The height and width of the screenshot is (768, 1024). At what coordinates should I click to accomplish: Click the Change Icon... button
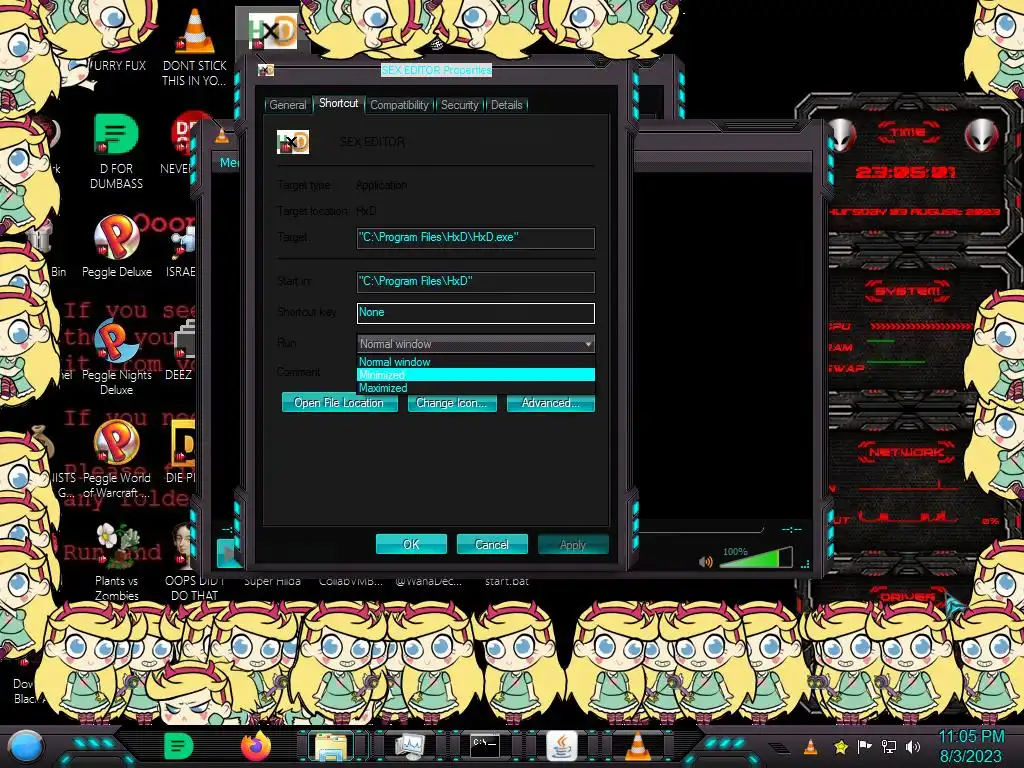pyautogui.click(x=451, y=403)
